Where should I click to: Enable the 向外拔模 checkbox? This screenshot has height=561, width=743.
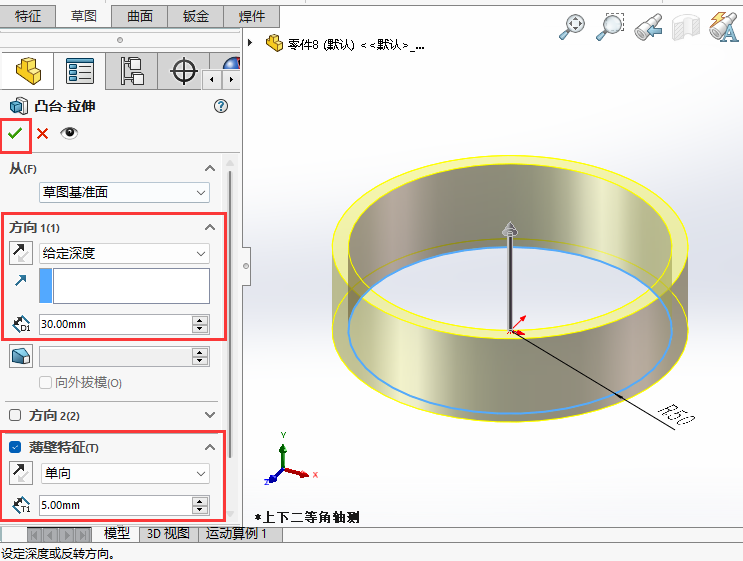[x=45, y=382]
